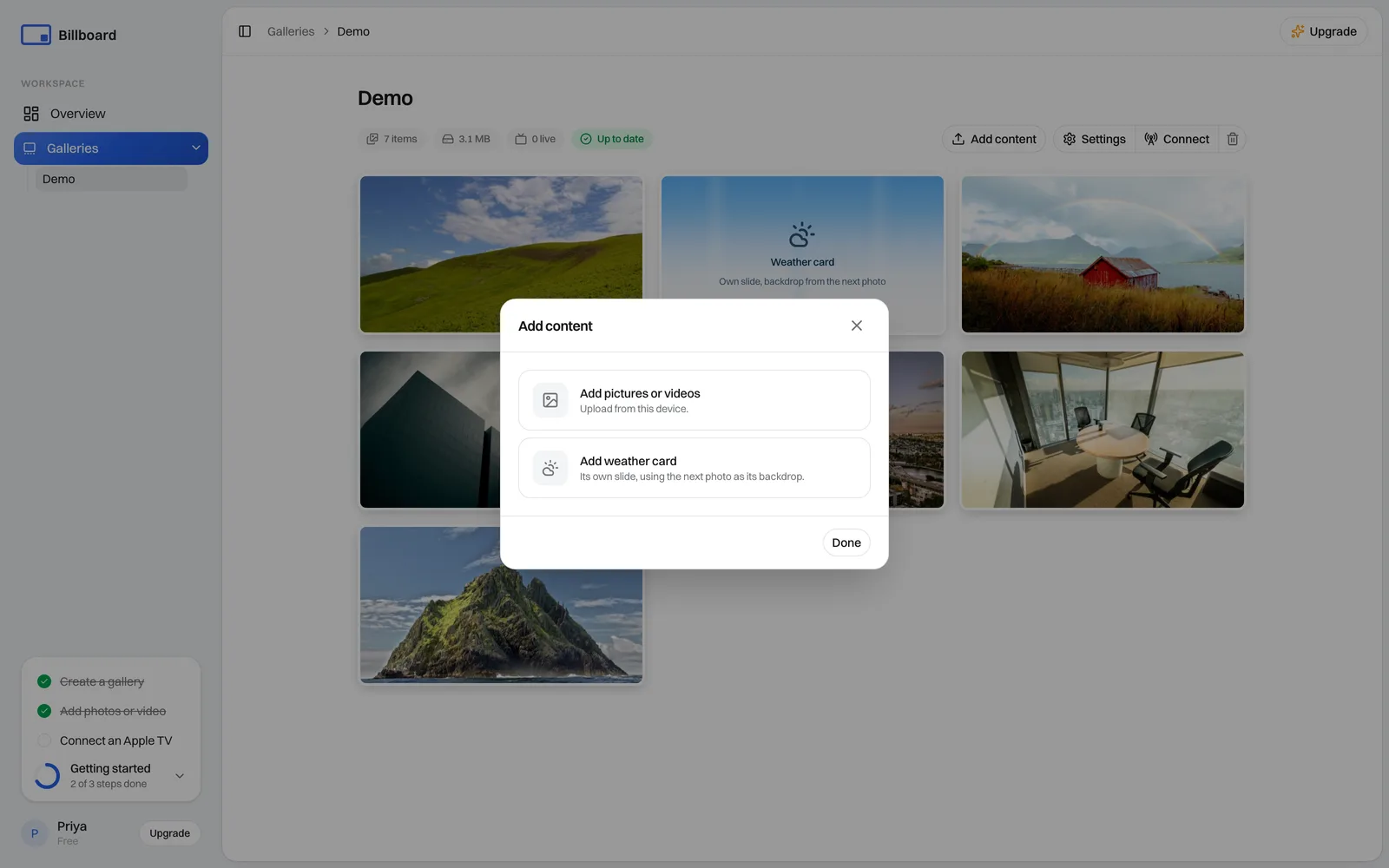Click the picture icon in dialog
This screenshot has width=1389, height=868.
(x=550, y=400)
